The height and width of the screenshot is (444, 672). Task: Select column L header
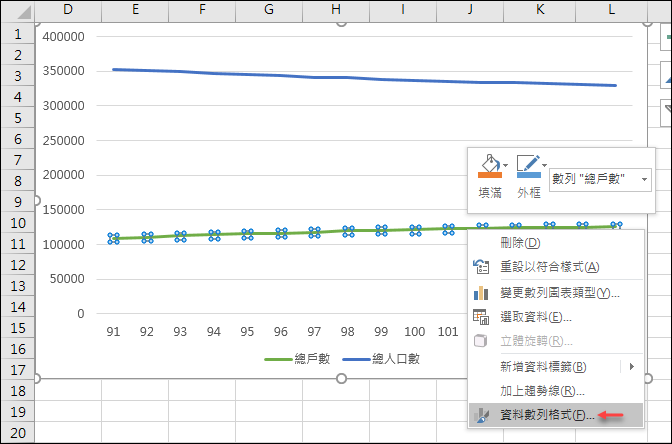tap(612, 10)
